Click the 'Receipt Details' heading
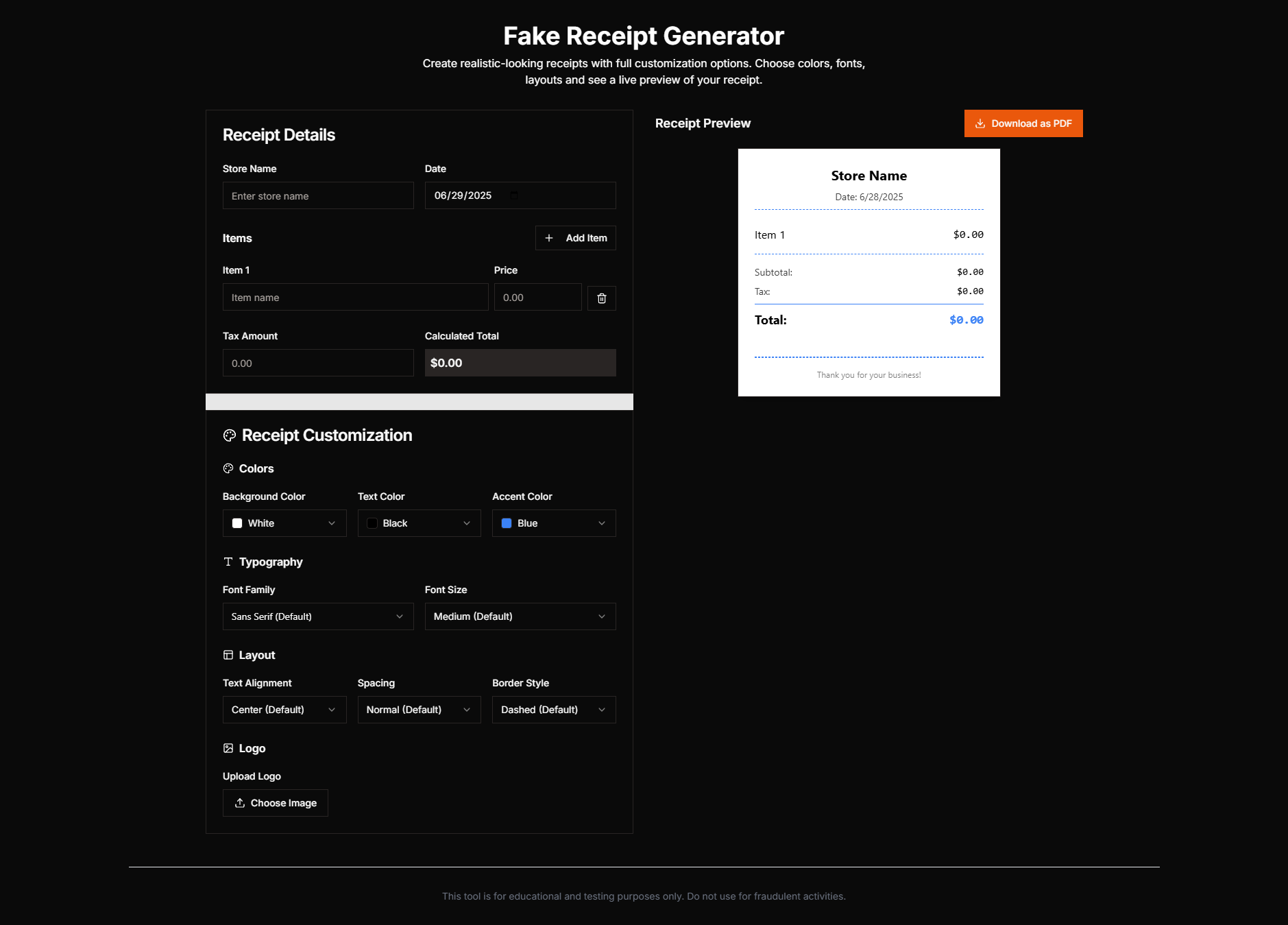This screenshot has width=1288, height=925. tap(279, 135)
